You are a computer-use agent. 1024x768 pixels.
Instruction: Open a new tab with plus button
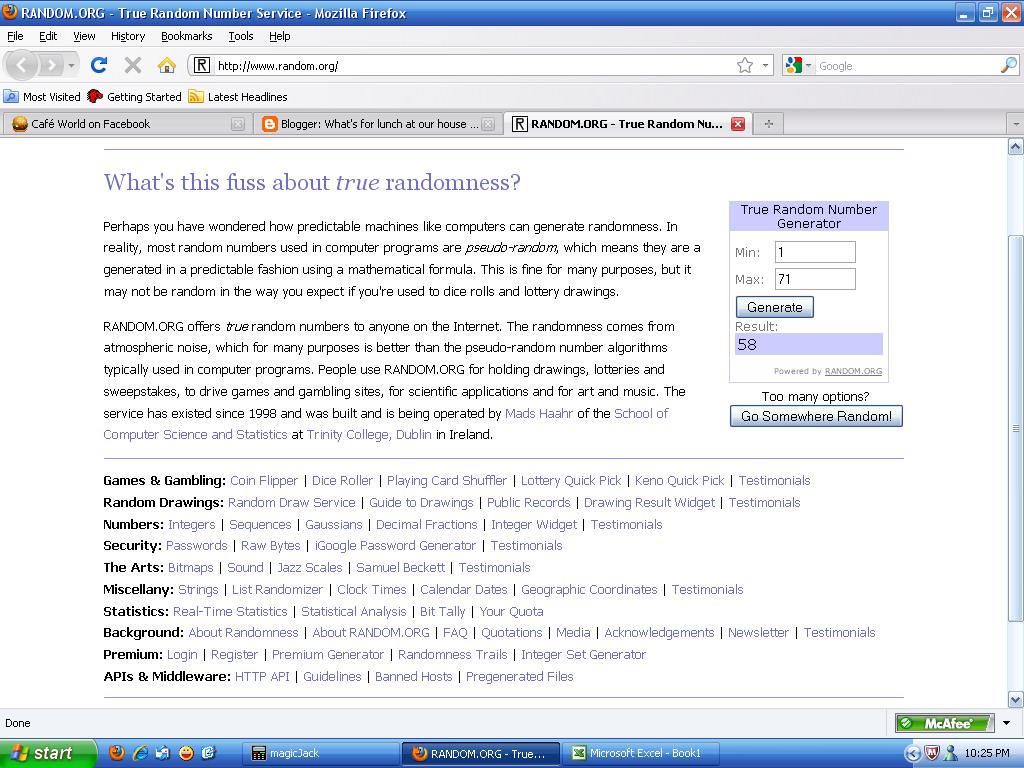coord(769,124)
